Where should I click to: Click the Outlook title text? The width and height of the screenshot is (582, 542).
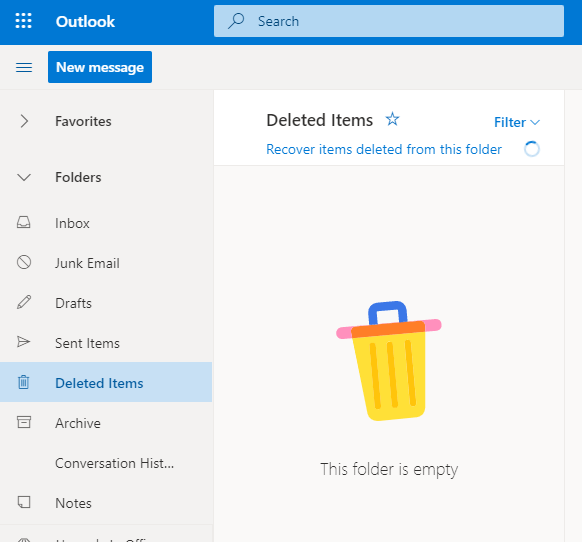point(85,22)
